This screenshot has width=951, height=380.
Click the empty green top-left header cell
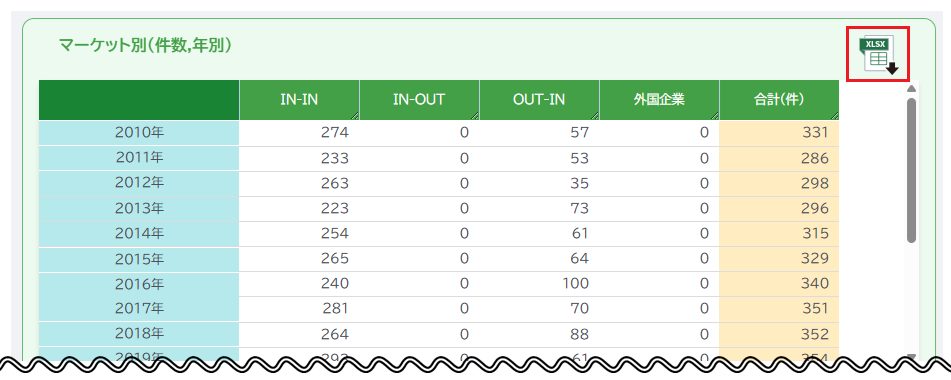139,100
